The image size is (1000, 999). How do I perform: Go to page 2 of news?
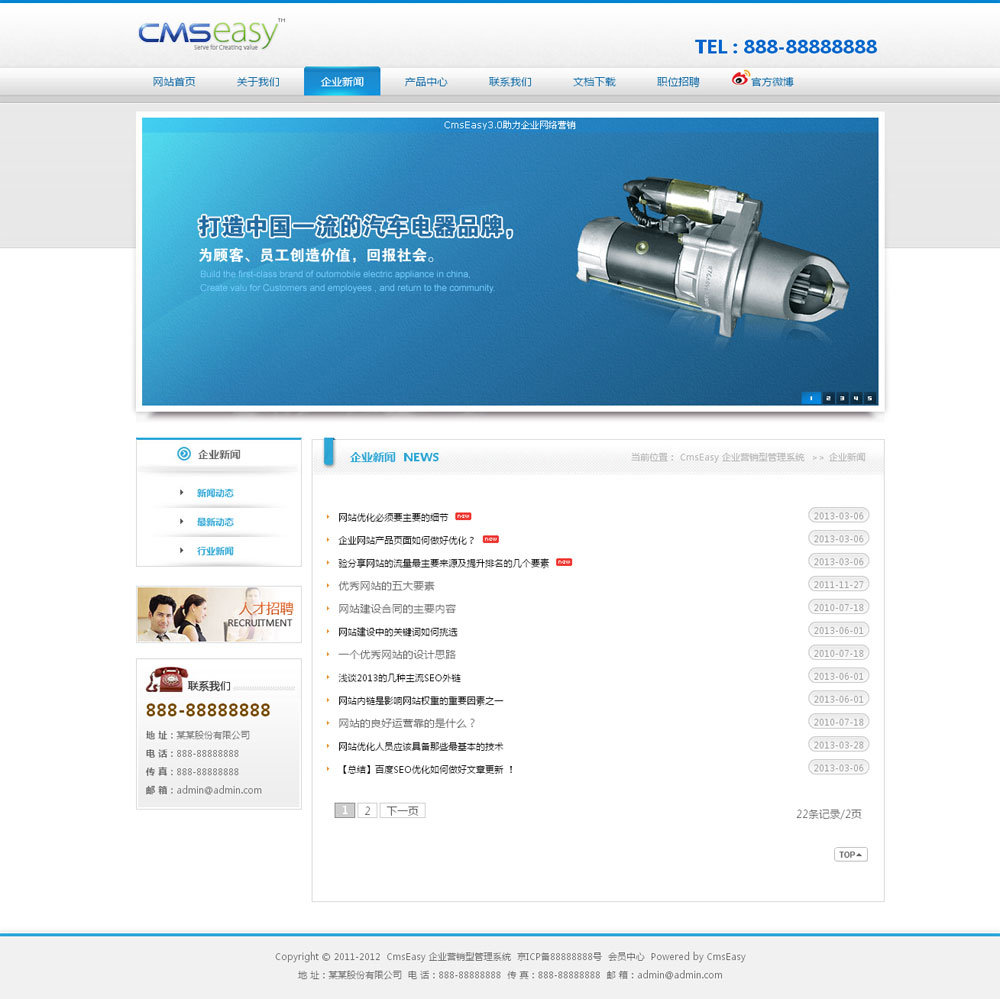pos(367,811)
